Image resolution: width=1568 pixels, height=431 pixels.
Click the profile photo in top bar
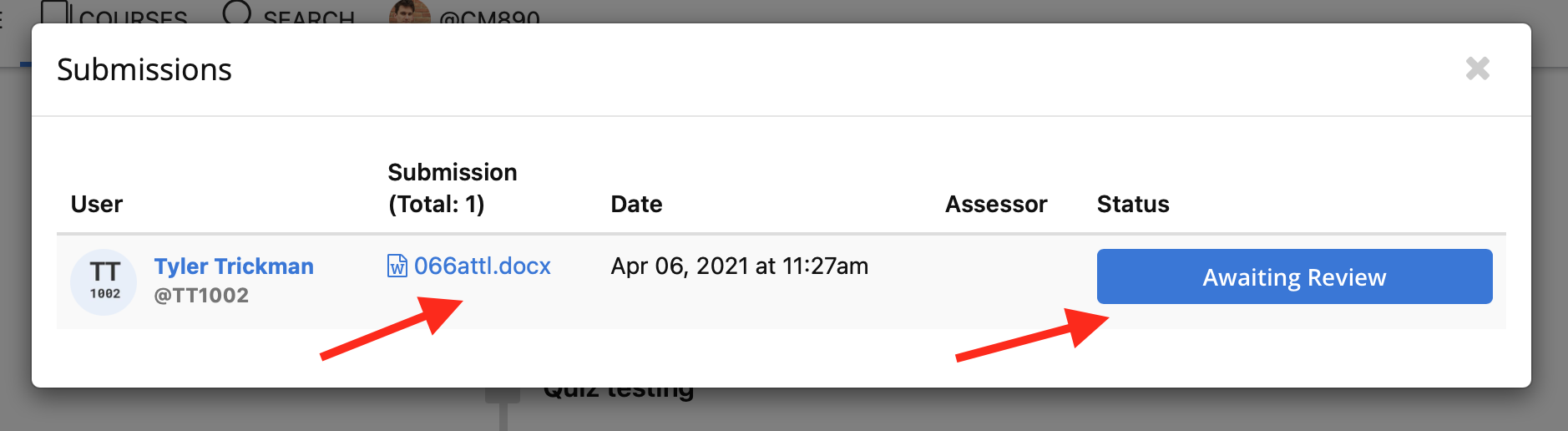click(410, 11)
